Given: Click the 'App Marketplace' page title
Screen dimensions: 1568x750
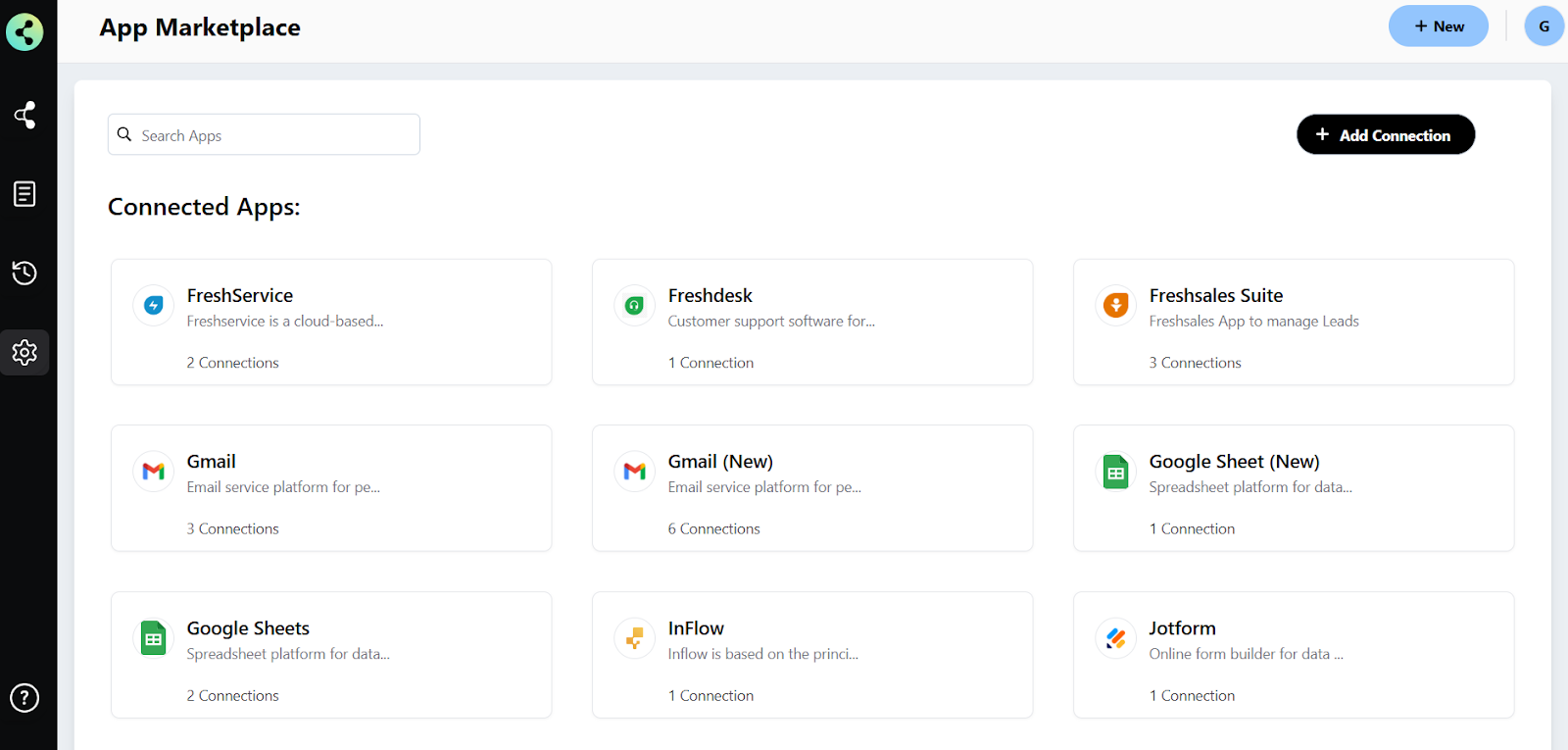Looking at the screenshot, I should pos(200,27).
